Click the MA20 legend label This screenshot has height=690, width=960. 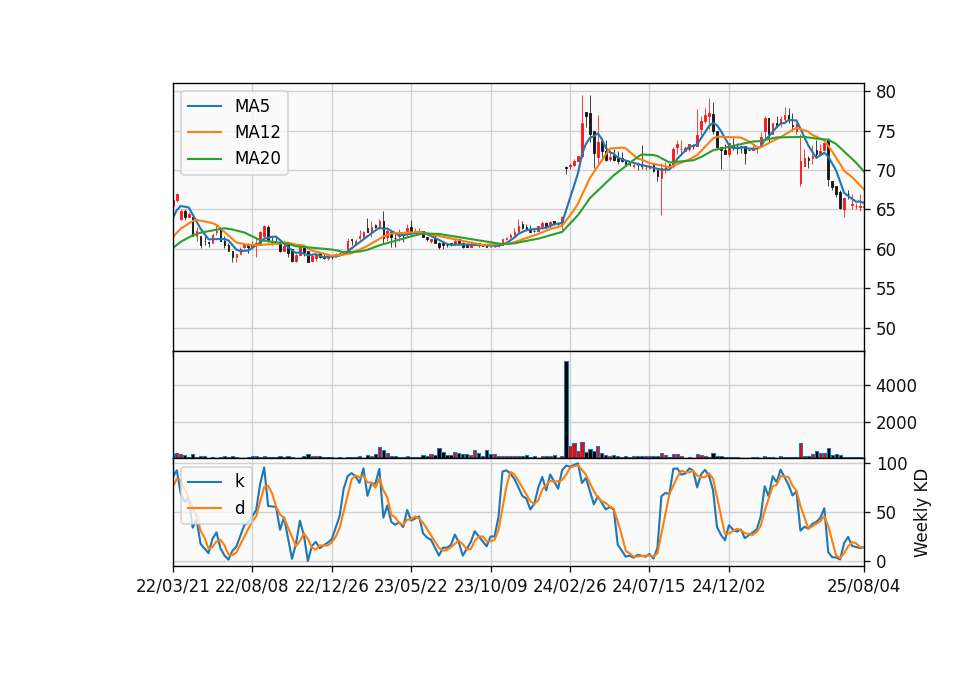pos(257,158)
